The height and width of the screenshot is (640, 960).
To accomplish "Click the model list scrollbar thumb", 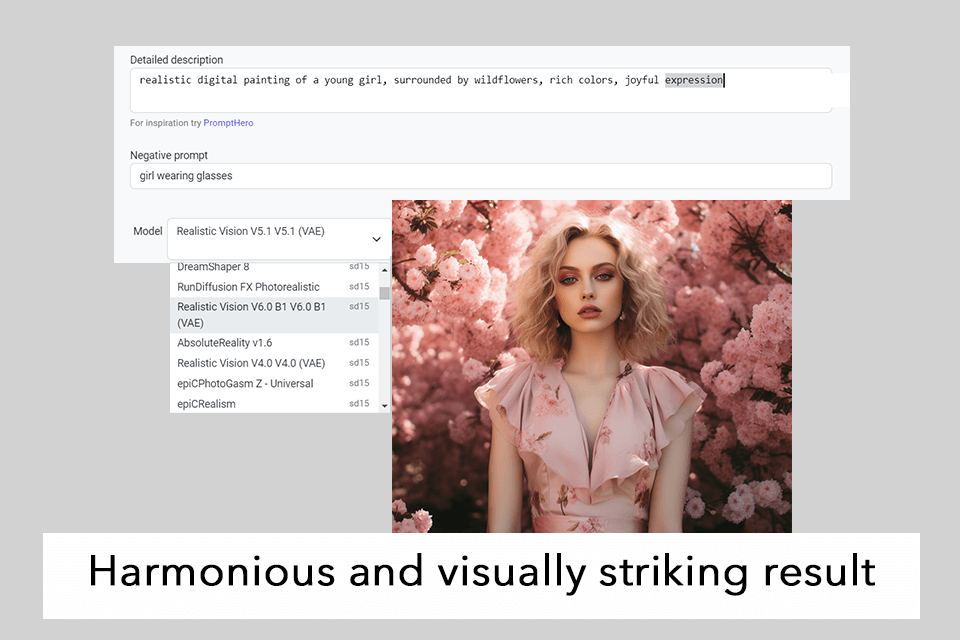I will click(x=384, y=293).
